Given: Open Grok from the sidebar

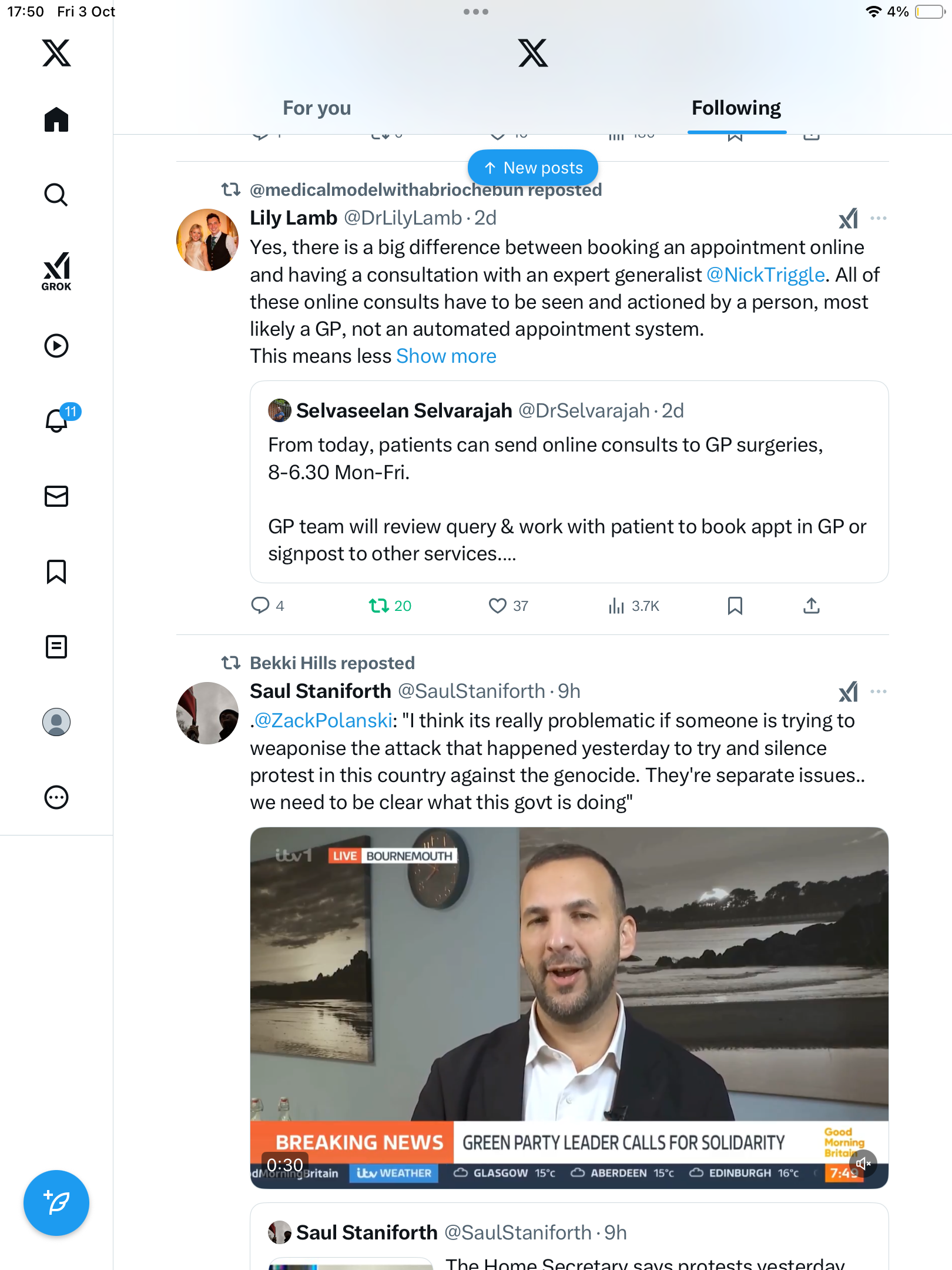Looking at the screenshot, I should [x=56, y=271].
